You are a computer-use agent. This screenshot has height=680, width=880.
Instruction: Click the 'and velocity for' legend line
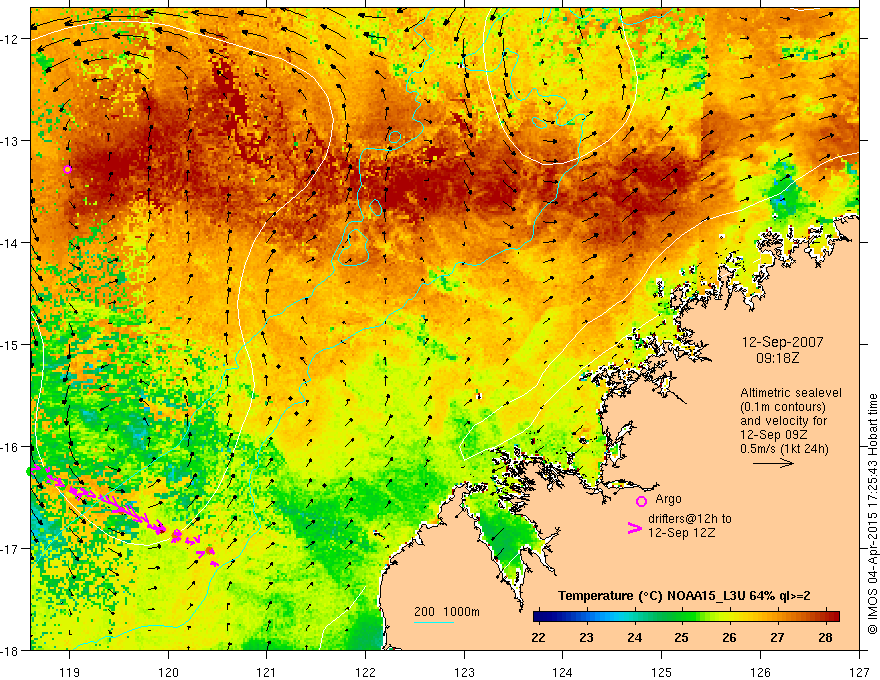pyautogui.click(x=783, y=421)
